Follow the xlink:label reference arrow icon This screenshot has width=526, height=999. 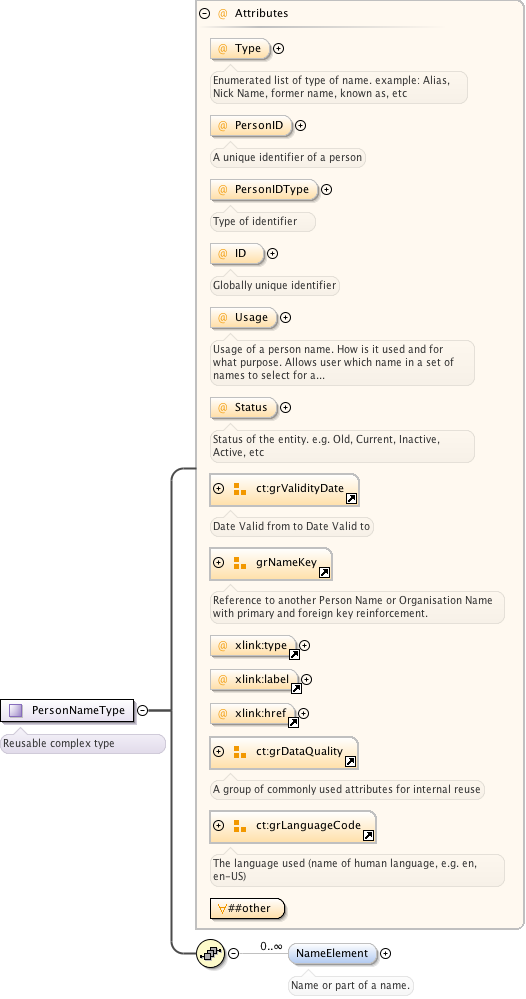pos(296,688)
